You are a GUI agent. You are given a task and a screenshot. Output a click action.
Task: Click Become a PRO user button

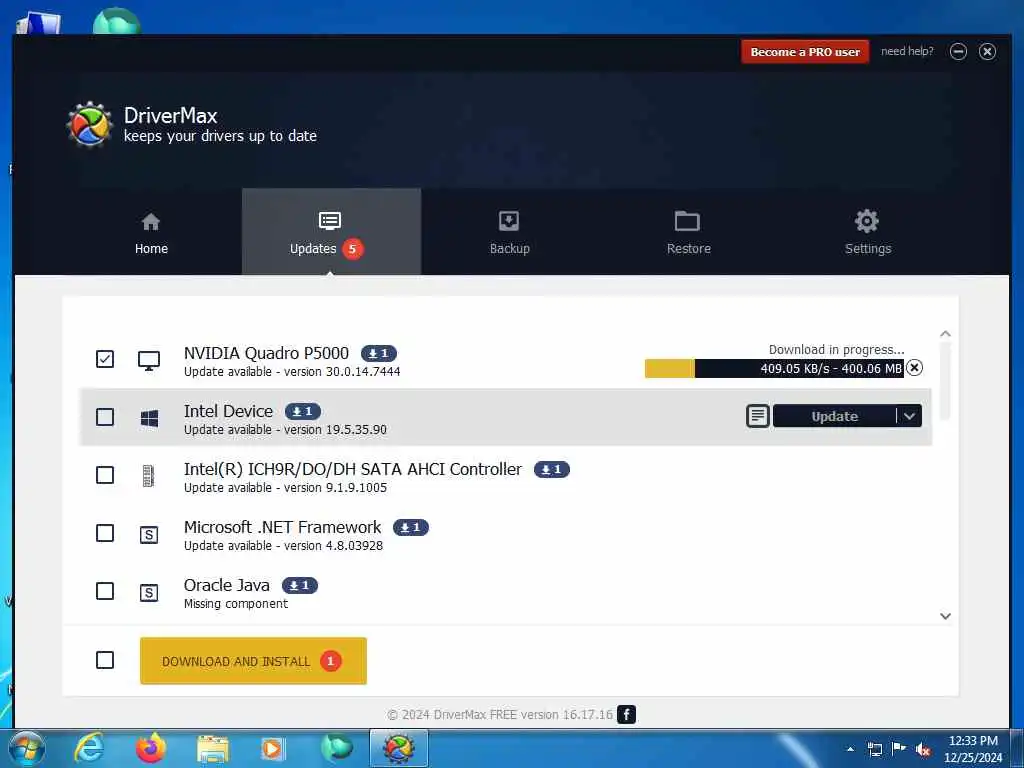(805, 52)
